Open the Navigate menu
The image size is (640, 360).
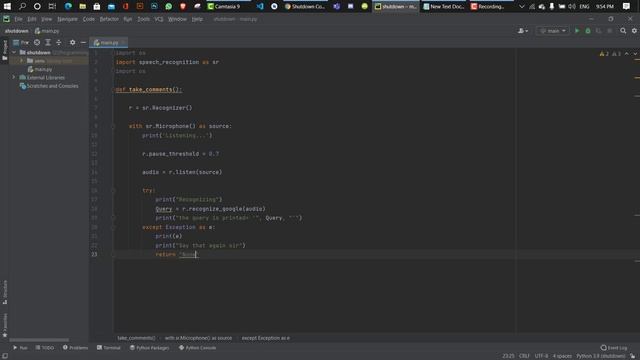67,19
